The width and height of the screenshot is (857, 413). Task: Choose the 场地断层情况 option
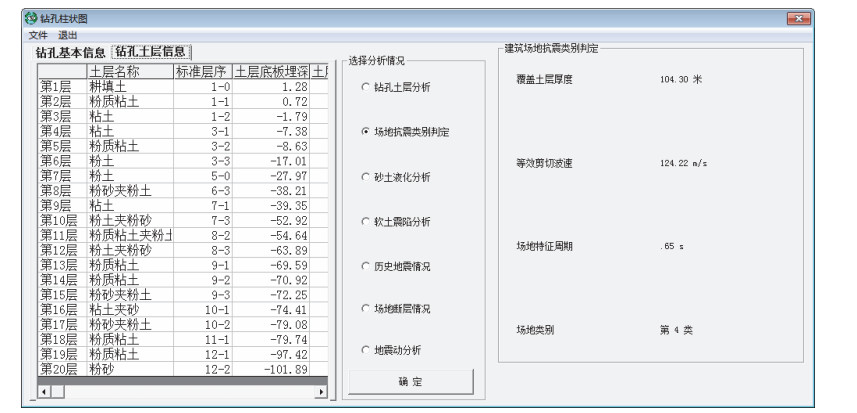point(364,309)
